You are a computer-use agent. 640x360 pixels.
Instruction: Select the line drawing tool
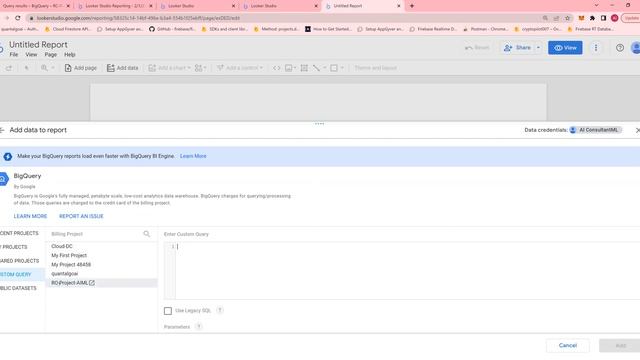(316, 68)
